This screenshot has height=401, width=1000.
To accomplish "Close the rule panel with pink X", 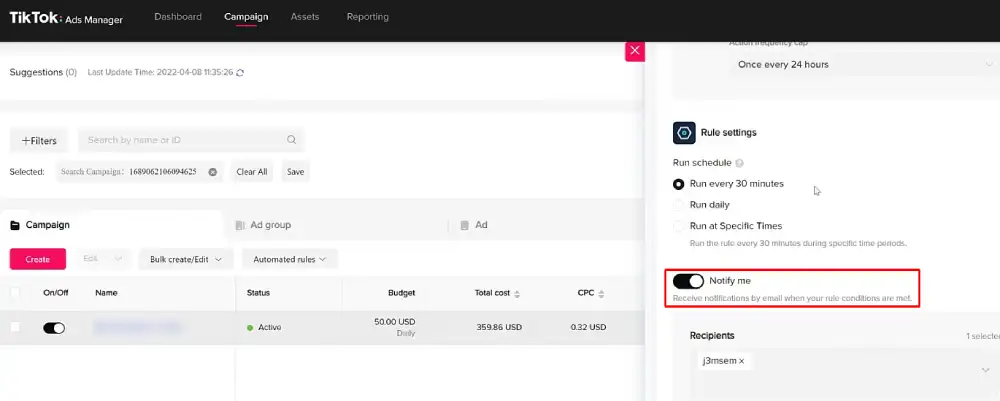I will [x=635, y=51].
